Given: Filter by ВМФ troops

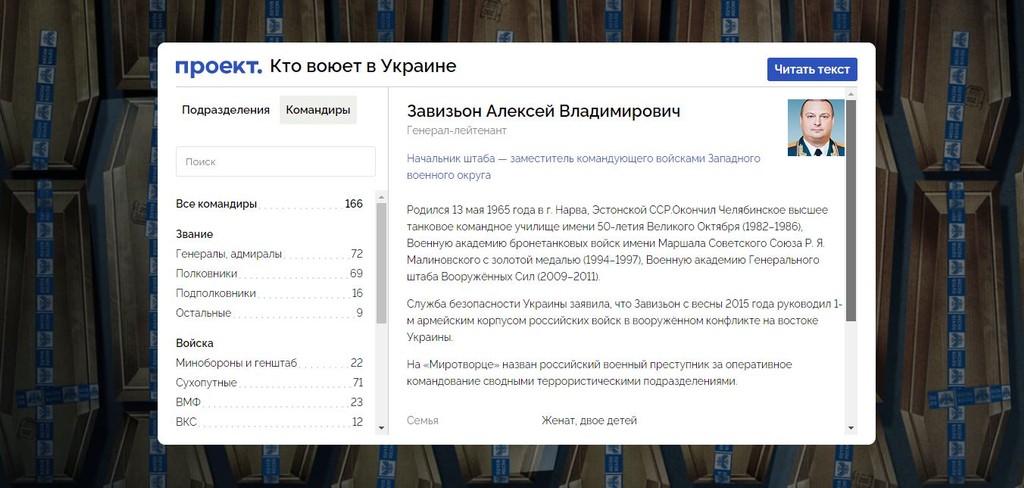Looking at the screenshot, I should click(269, 402).
